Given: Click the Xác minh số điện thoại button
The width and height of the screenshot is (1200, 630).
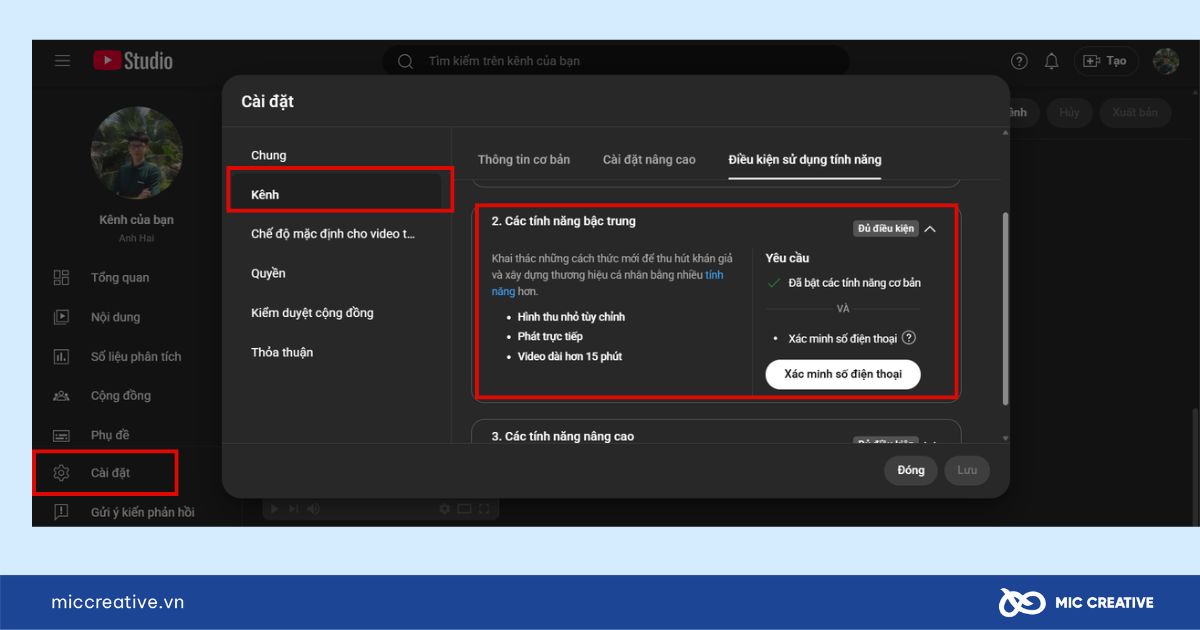Looking at the screenshot, I should (x=843, y=374).
